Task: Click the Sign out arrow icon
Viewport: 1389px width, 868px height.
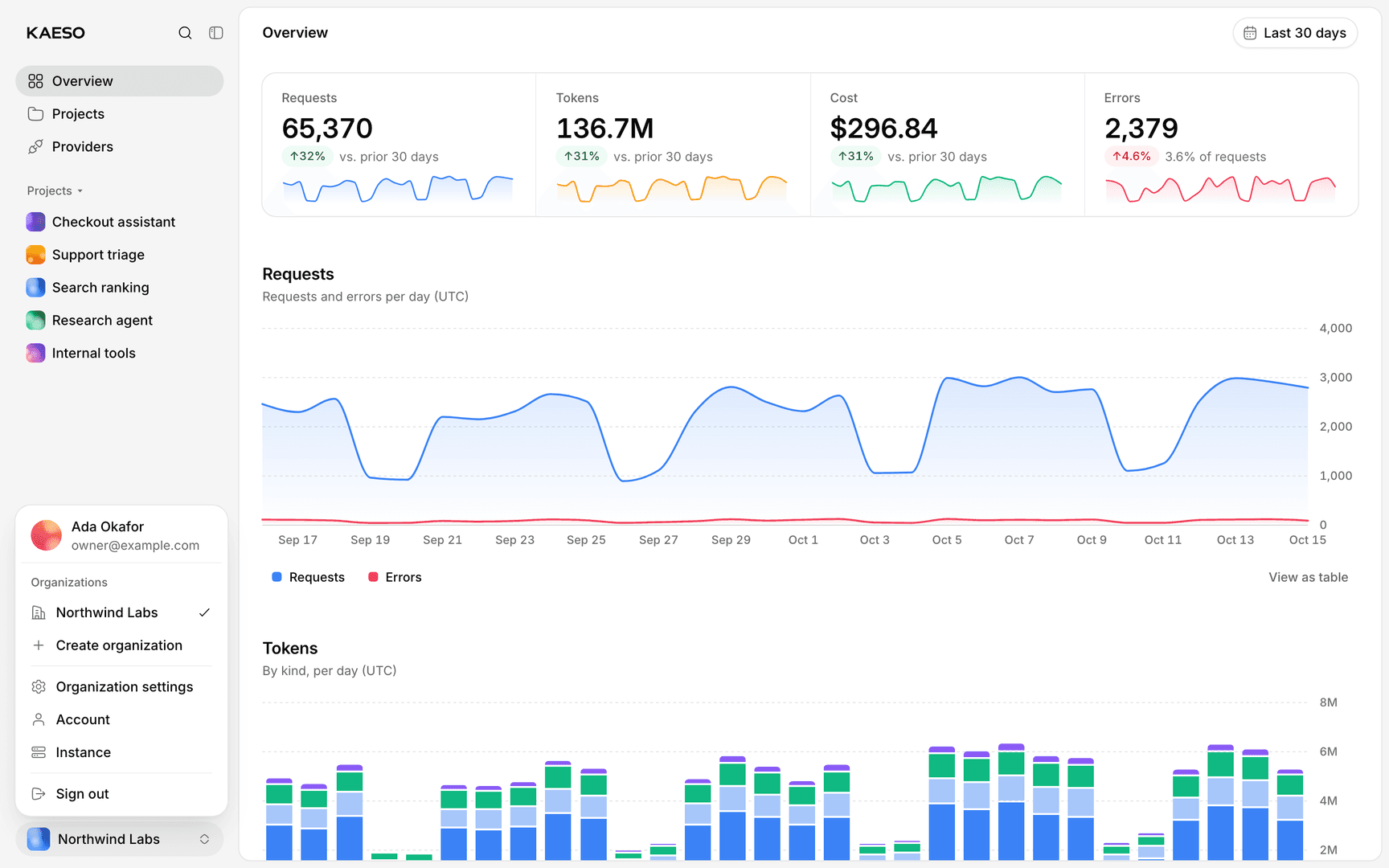Action: (39, 794)
